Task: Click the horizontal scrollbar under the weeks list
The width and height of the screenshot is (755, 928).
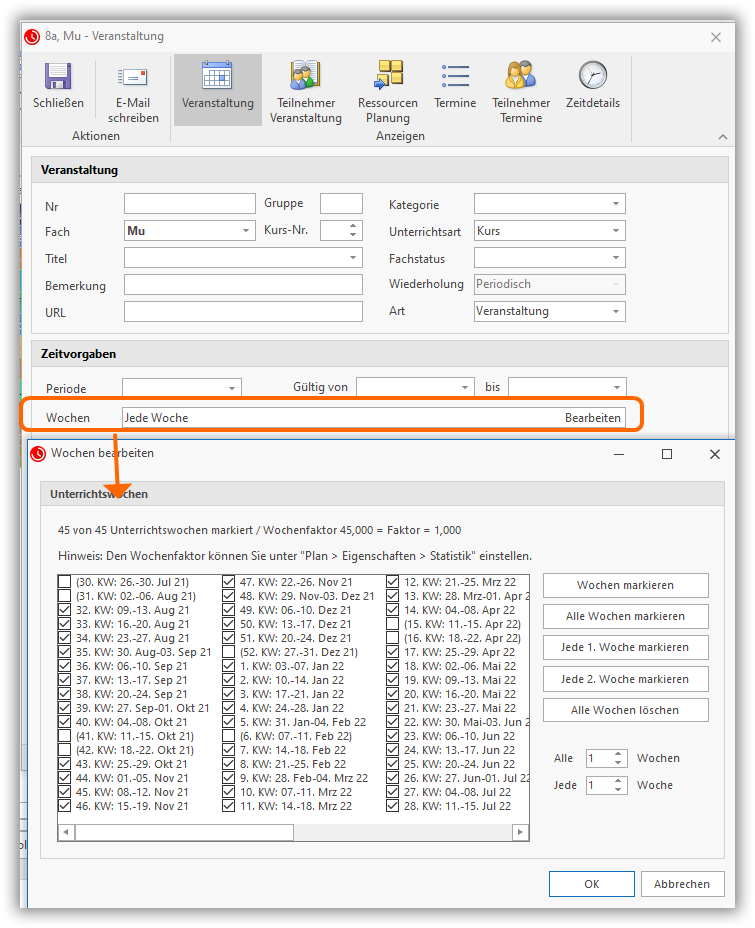Action: [x=184, y=832]
